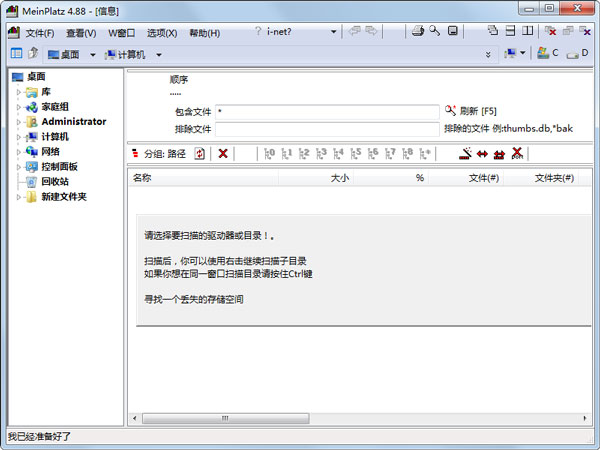Open the W窗口 menu
Viewport: 600px width, 450px height.
tap(122, 33)
